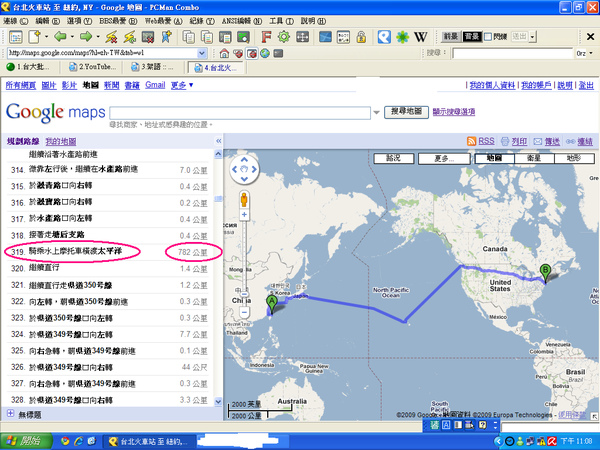
Task: Open the address bar URL dropdown
Action: pos(202,53)
